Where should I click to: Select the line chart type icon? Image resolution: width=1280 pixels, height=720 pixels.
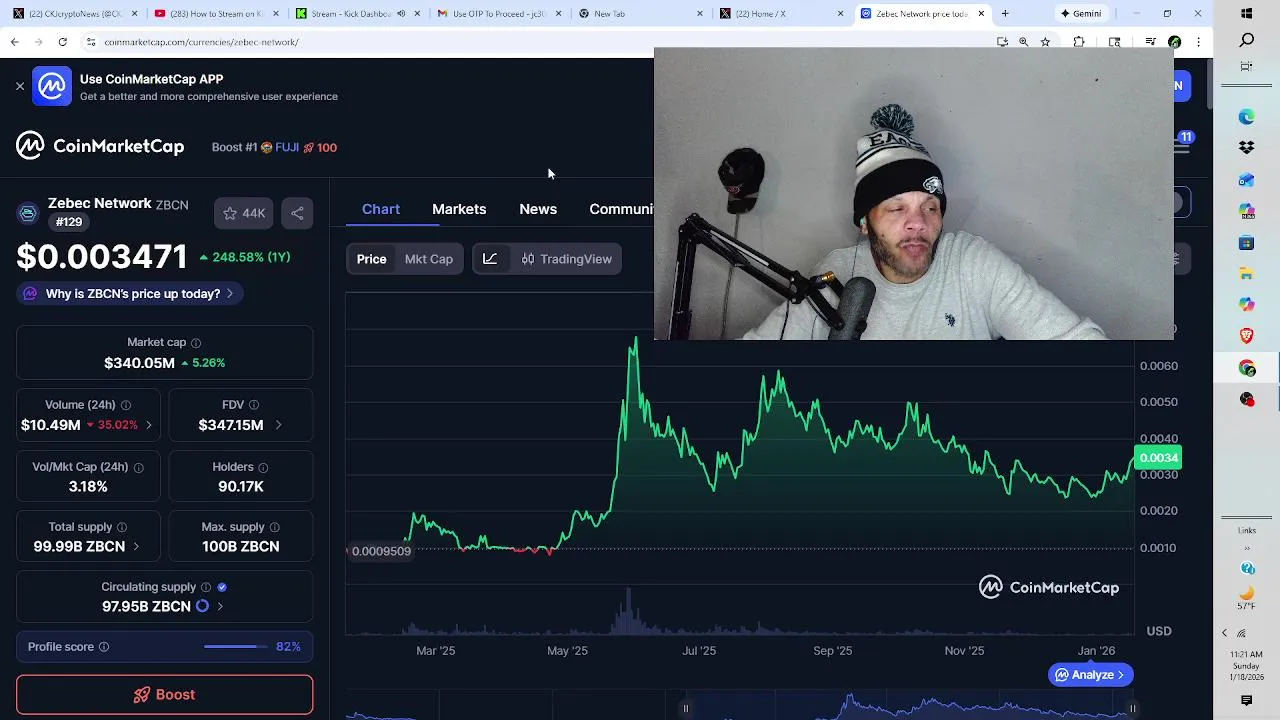pyautogui.click(x=490, y=259)
